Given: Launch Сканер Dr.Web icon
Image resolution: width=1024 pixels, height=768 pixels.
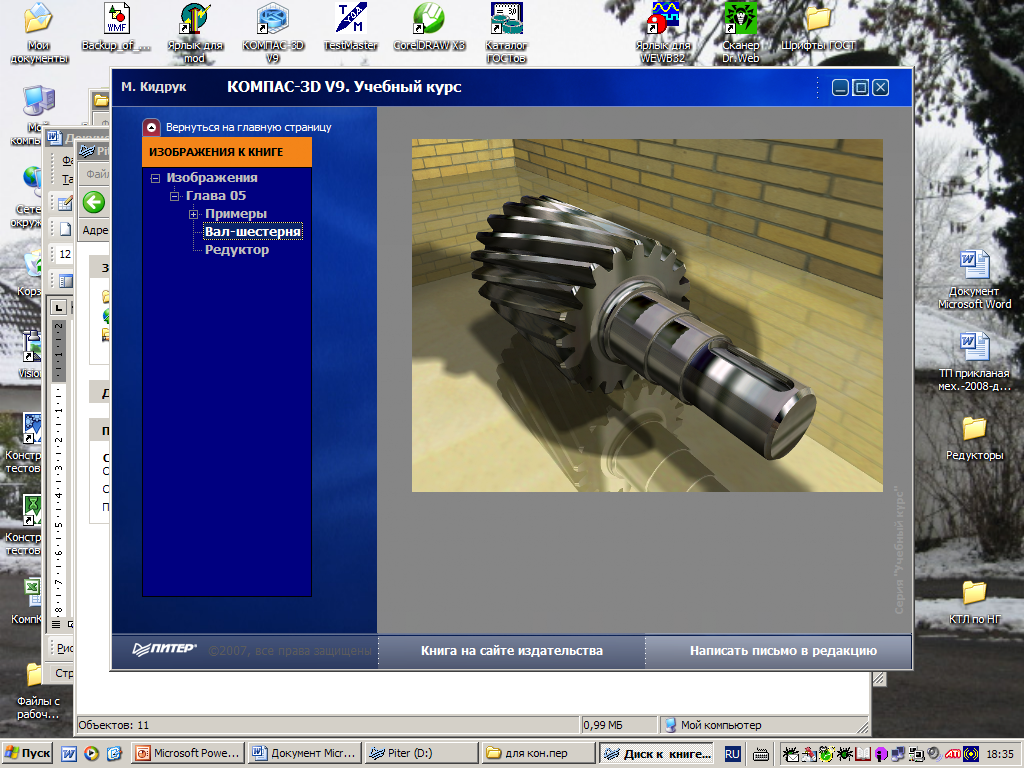Looking at the screenshot, I should click(x=741, y=33).
